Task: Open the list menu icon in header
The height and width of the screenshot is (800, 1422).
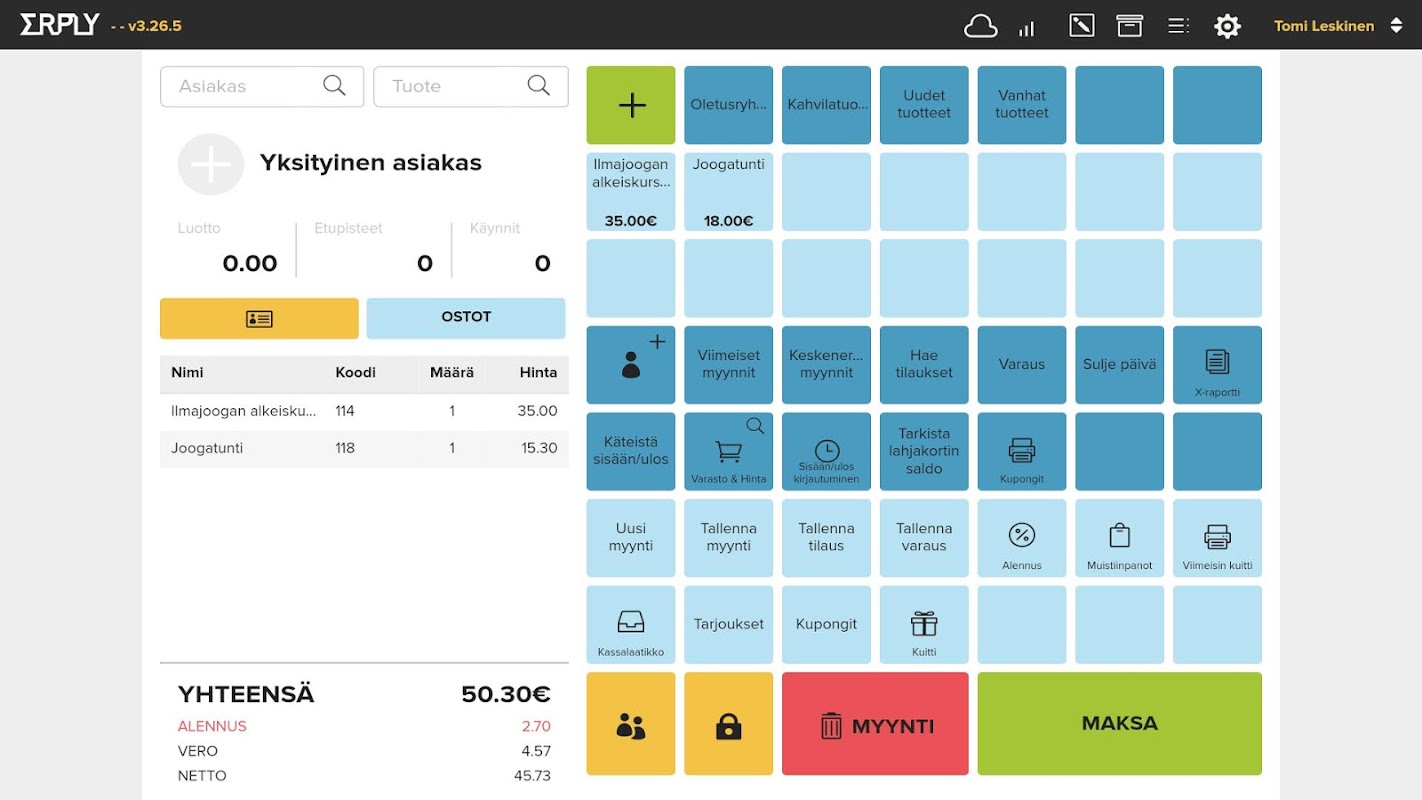Action: [x=1179, y=26]
